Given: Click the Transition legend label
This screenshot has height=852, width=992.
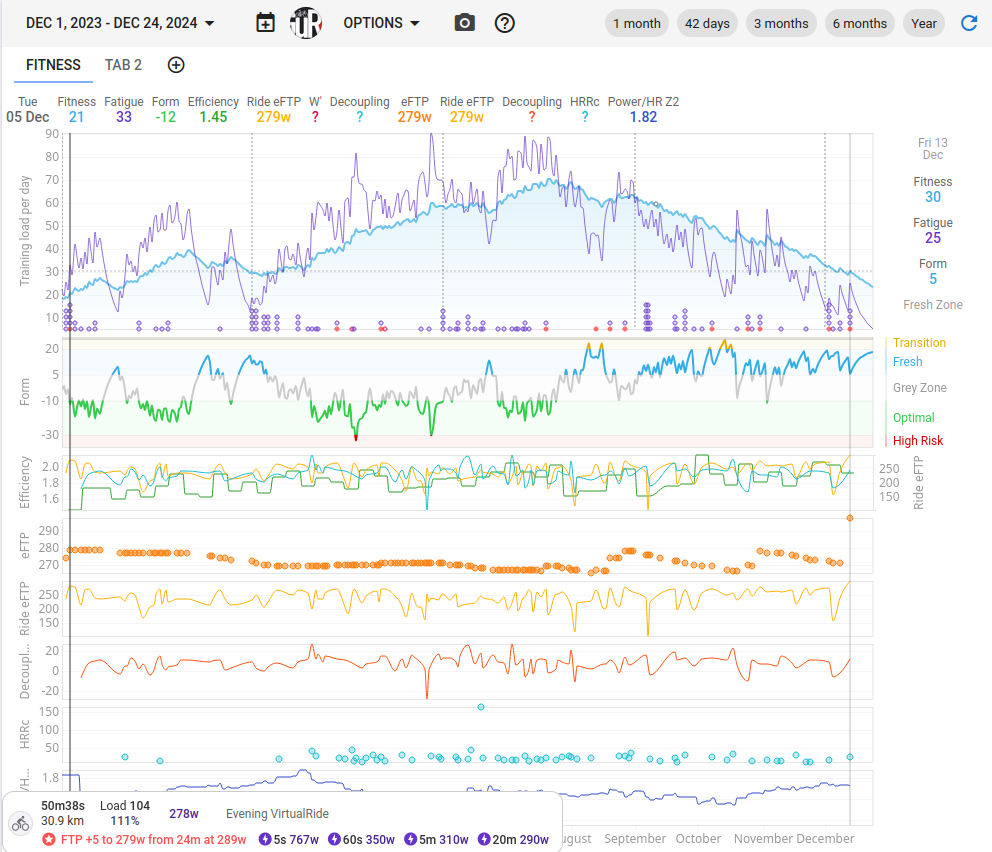Looking at the screenshot, I should coord(919,343).
